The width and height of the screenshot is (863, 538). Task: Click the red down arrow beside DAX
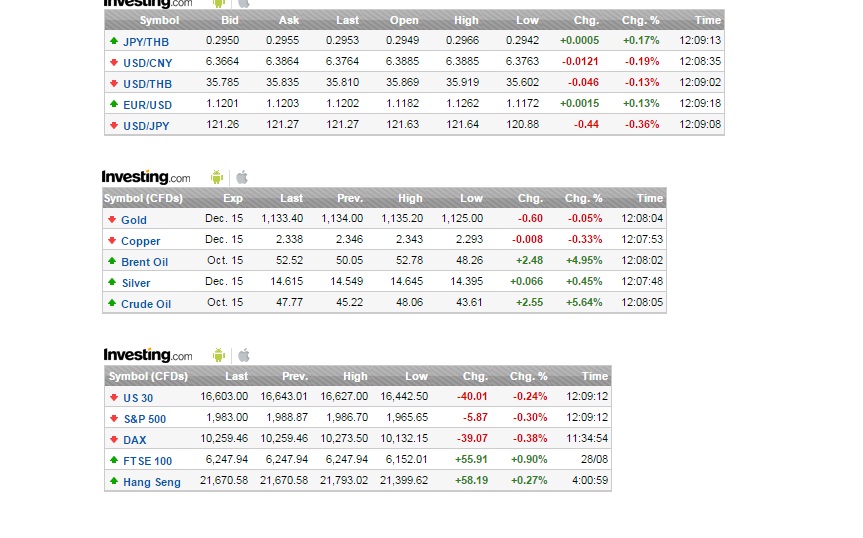114,440
